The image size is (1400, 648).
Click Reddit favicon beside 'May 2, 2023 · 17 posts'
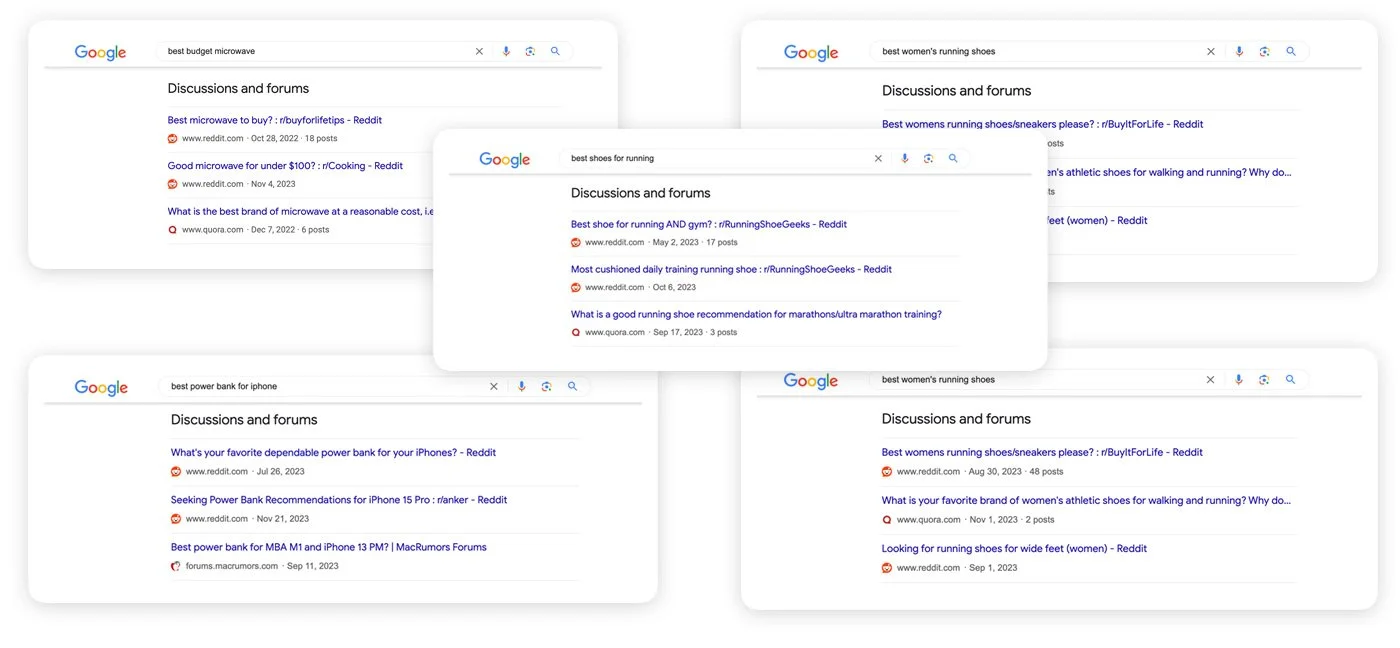(x=576, y=243)
